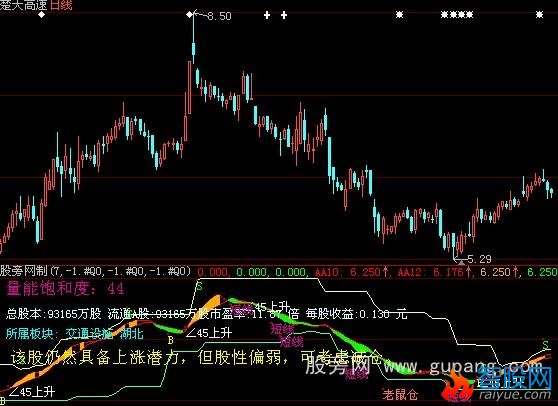Image resolution: width=558 pixels, height=406 pixels.
Task: Select the left plus info marker
Action: 267,15
